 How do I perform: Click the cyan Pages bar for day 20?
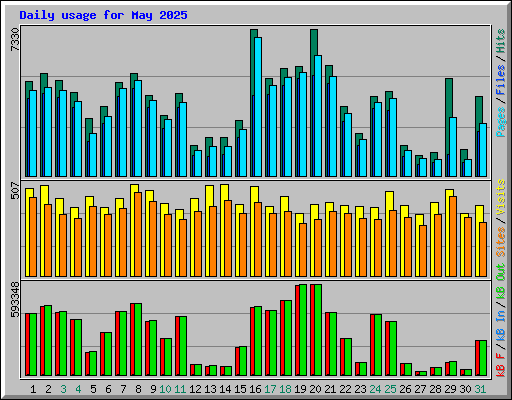[318, 116]
